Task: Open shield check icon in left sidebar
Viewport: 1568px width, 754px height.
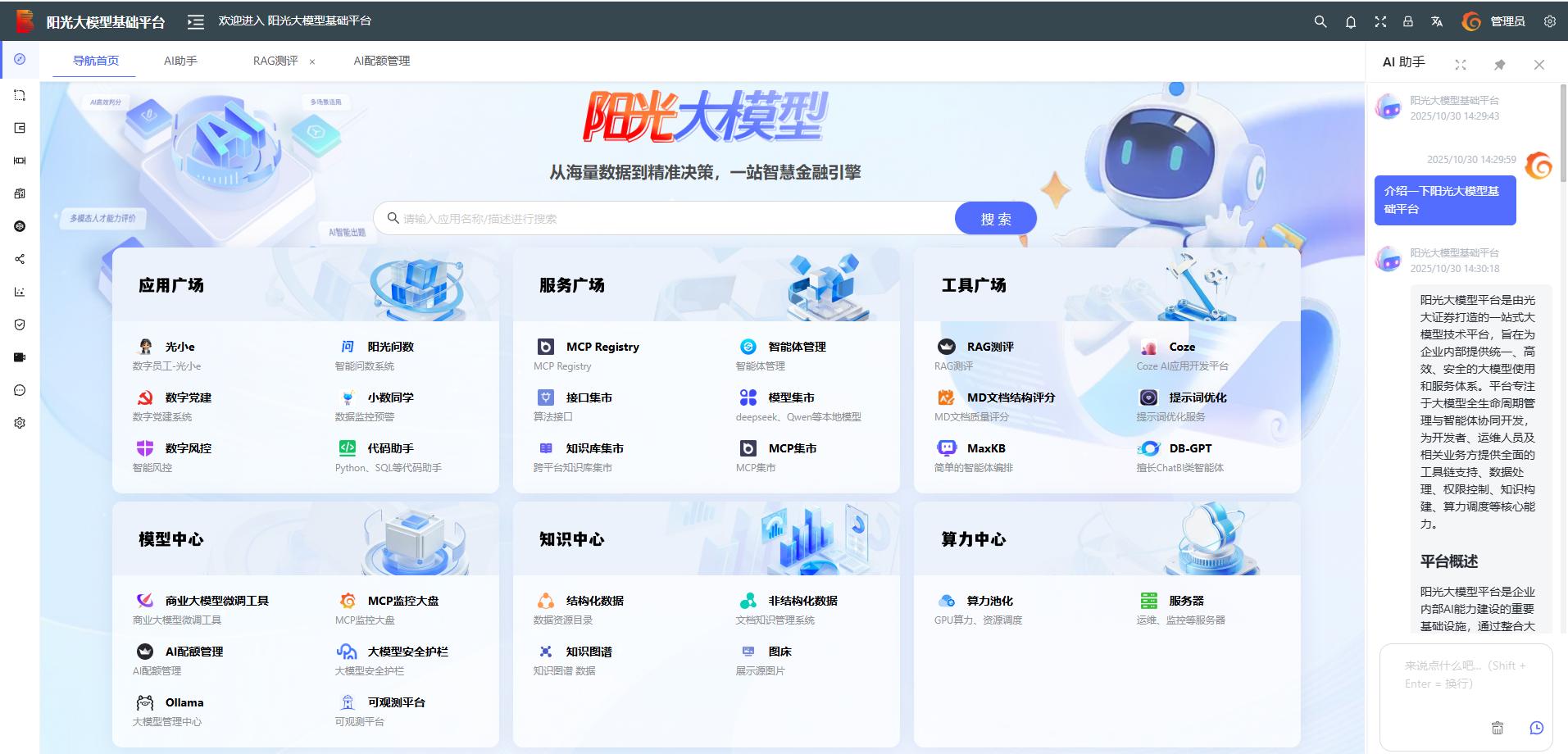Action: point(20,325)
